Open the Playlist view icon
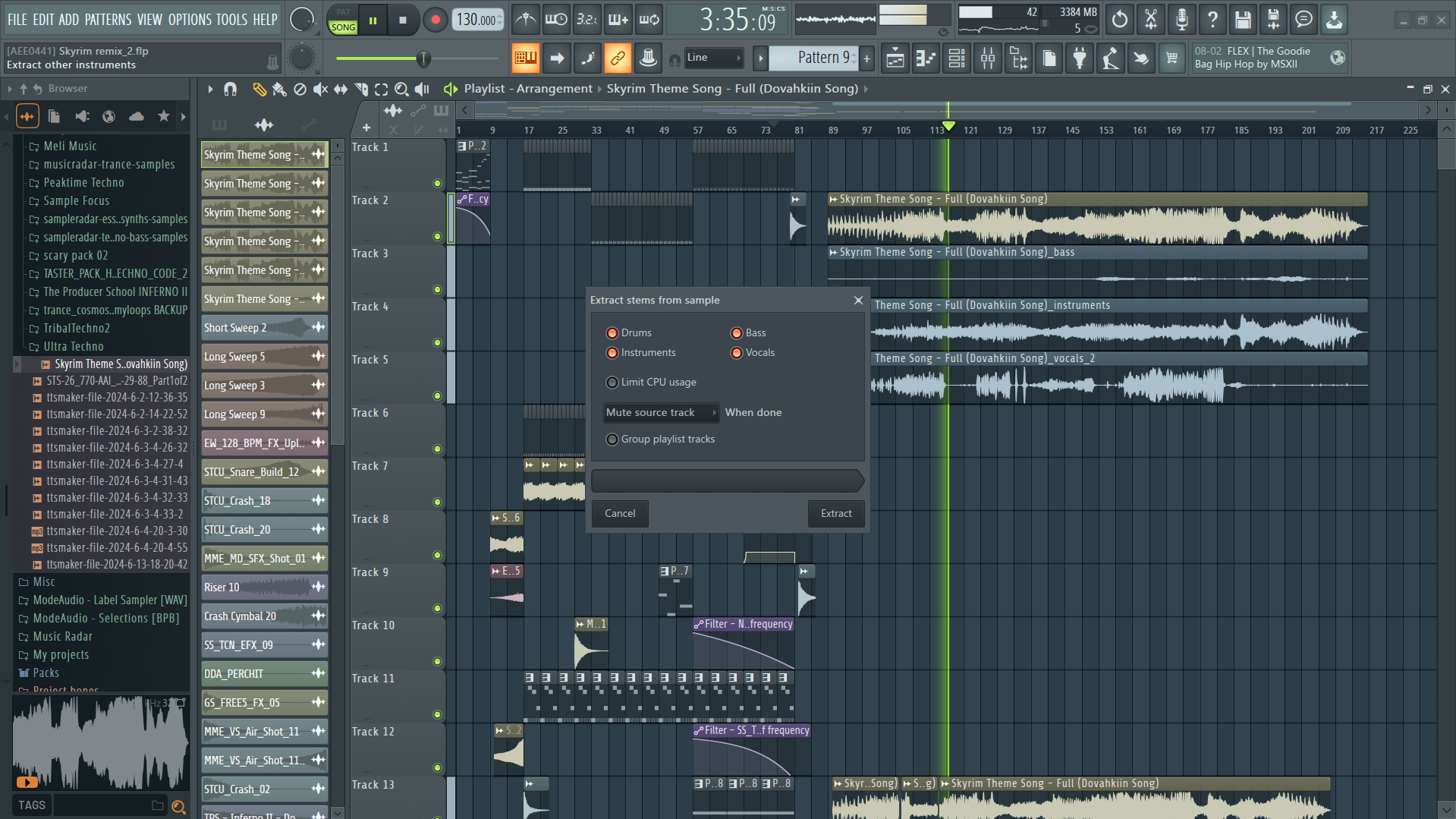Viewport: 1456px width, 819px height. (895, 58)
